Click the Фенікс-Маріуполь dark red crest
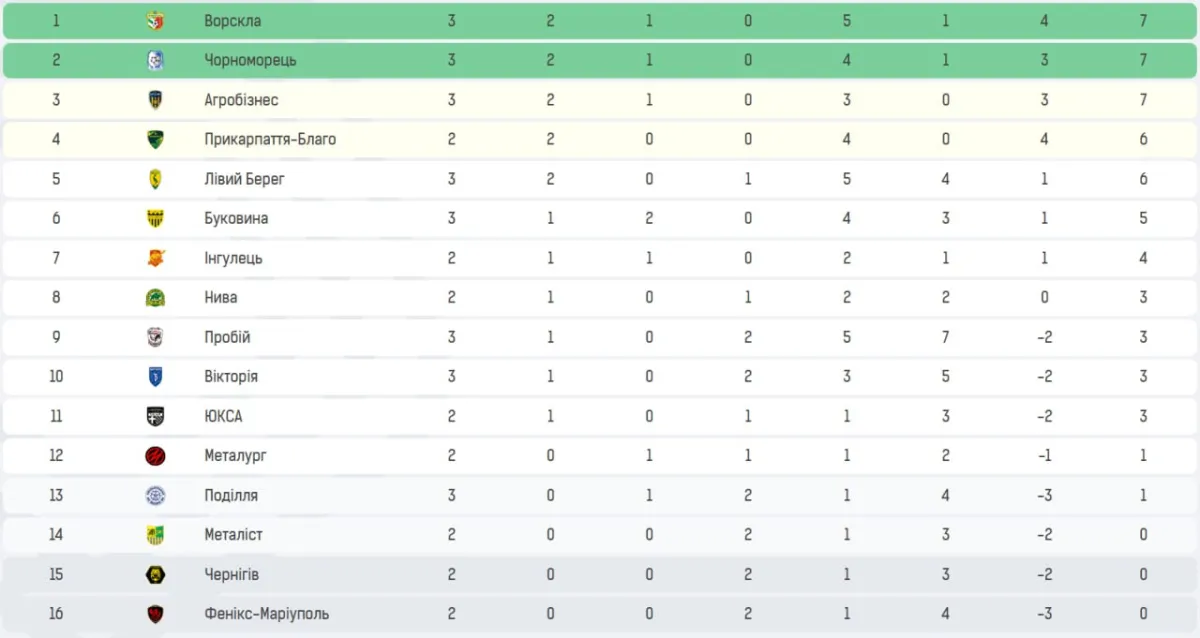The width and height of the screenshot is (1200, 638). (x=155, y=614)
